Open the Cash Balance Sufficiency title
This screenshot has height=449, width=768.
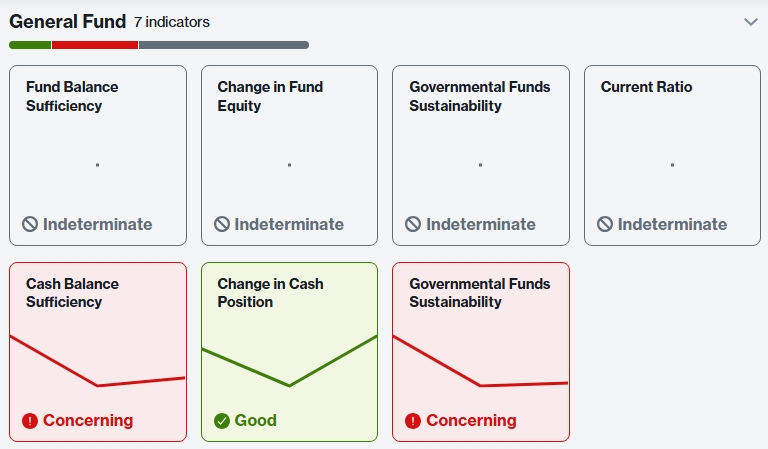72,293
